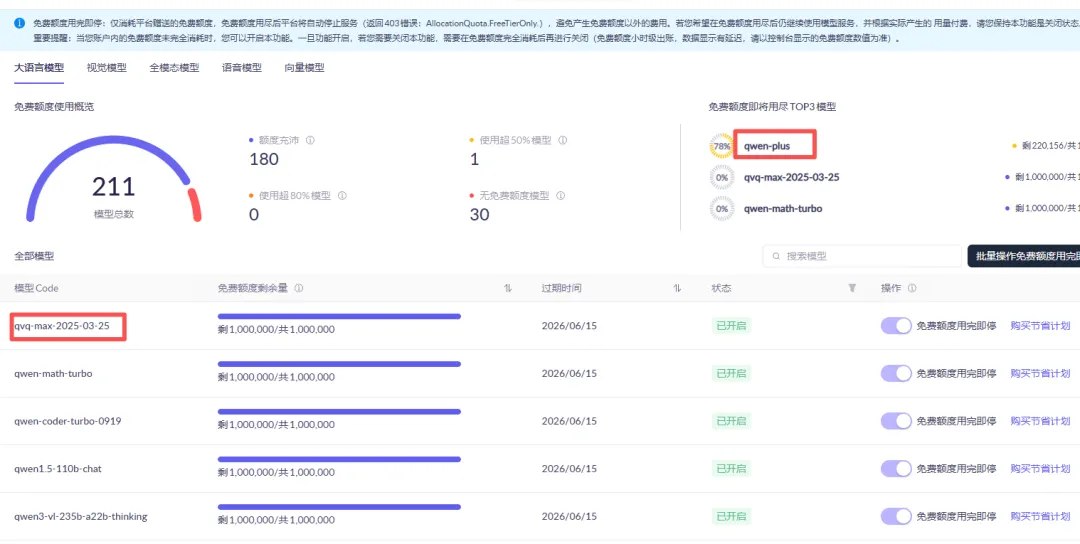This screenshot has width=1080, height=544.
Task: Click the qwen-plus entry in TOP3 list
Action: 767,146
